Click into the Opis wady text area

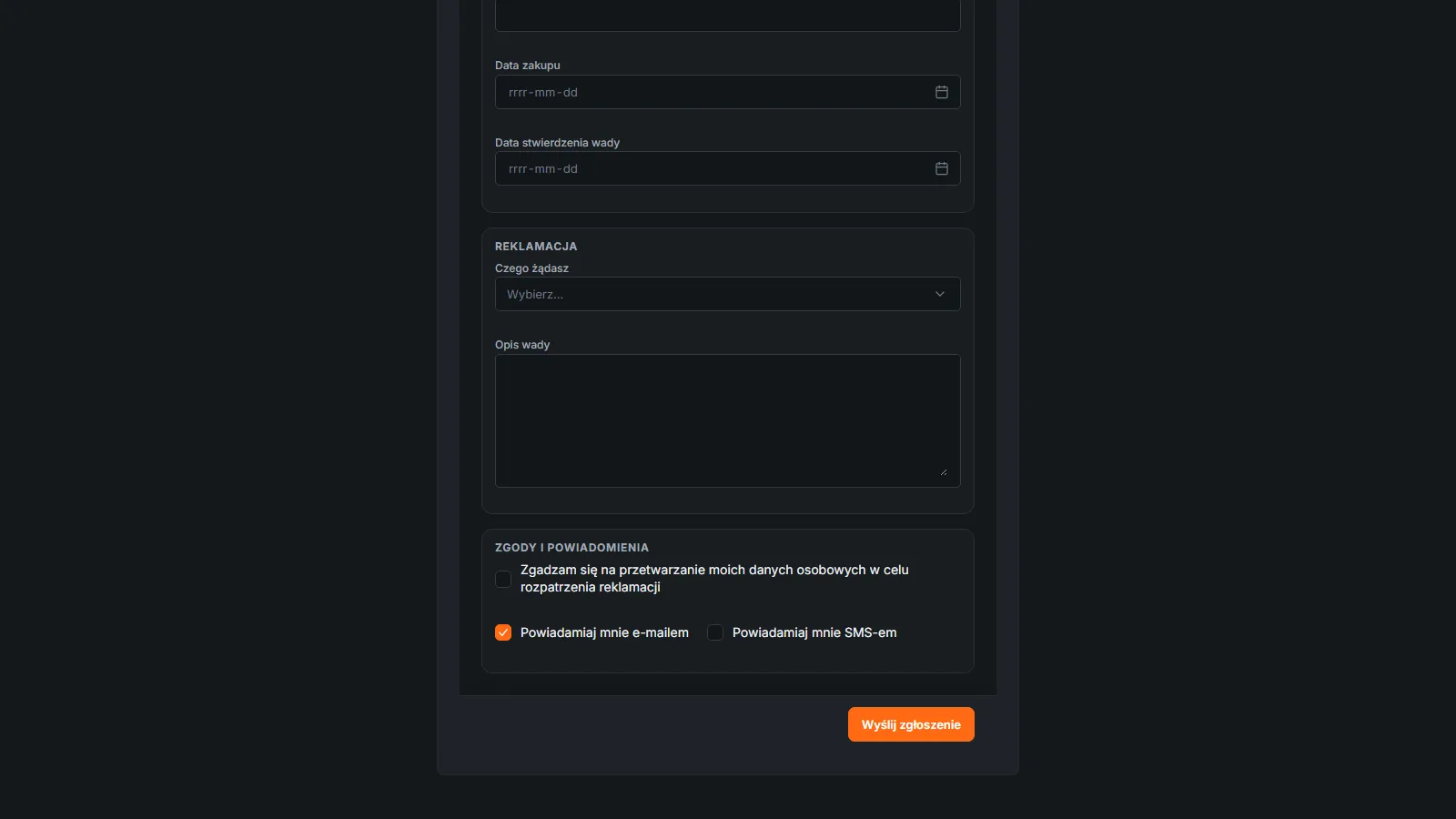click(x=728, y=420)
